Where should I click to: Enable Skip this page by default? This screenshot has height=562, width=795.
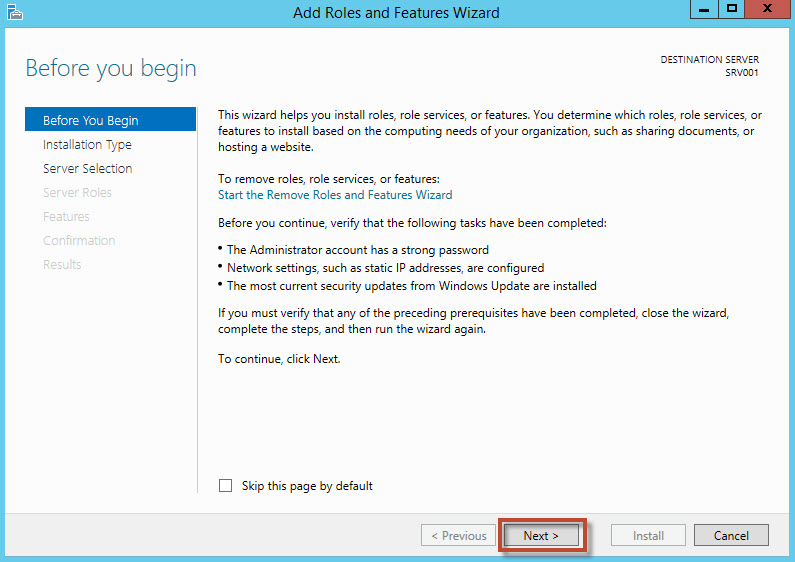(x=226, y=486)
